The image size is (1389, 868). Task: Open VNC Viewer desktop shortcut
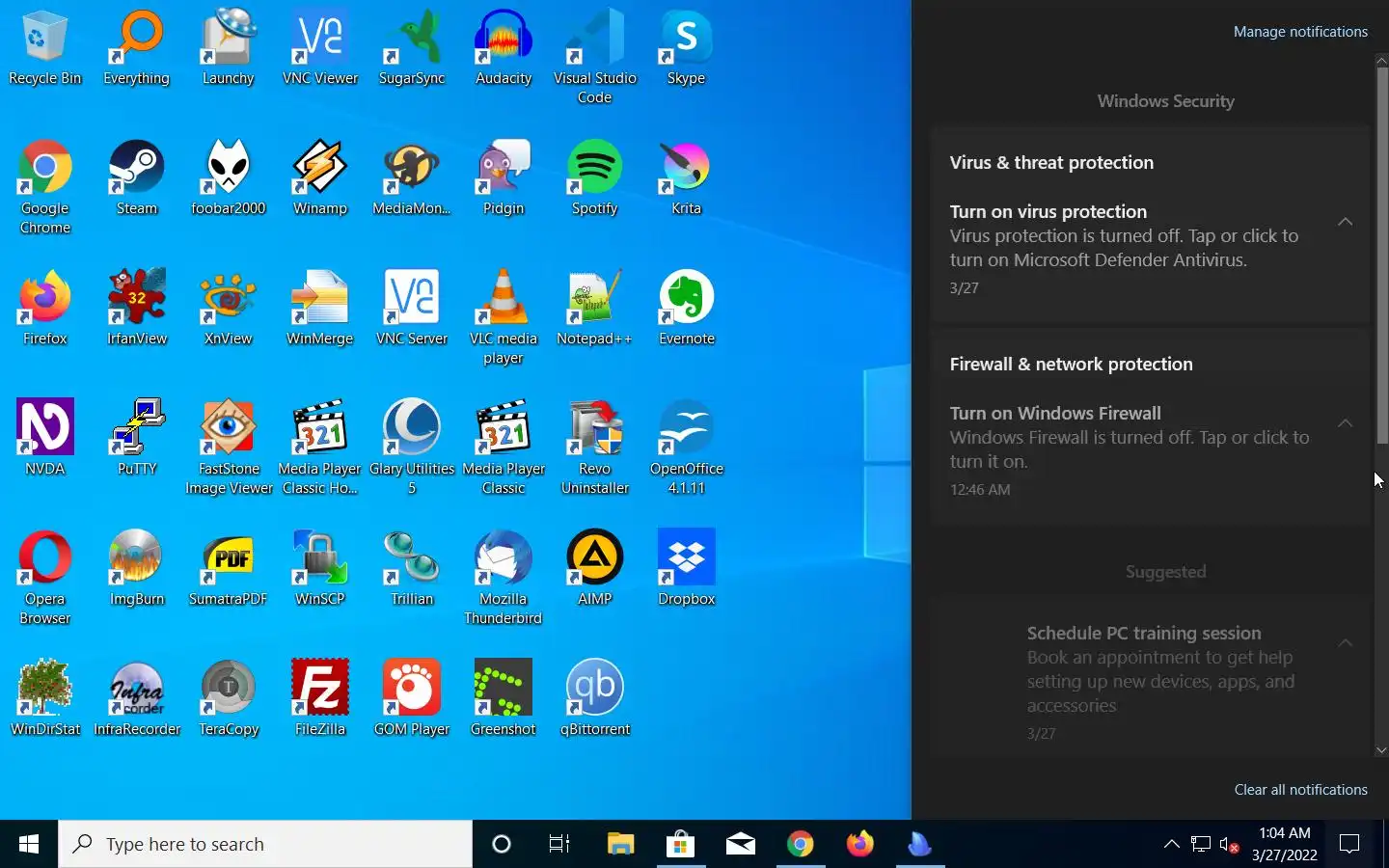click(x=319, y=48)
